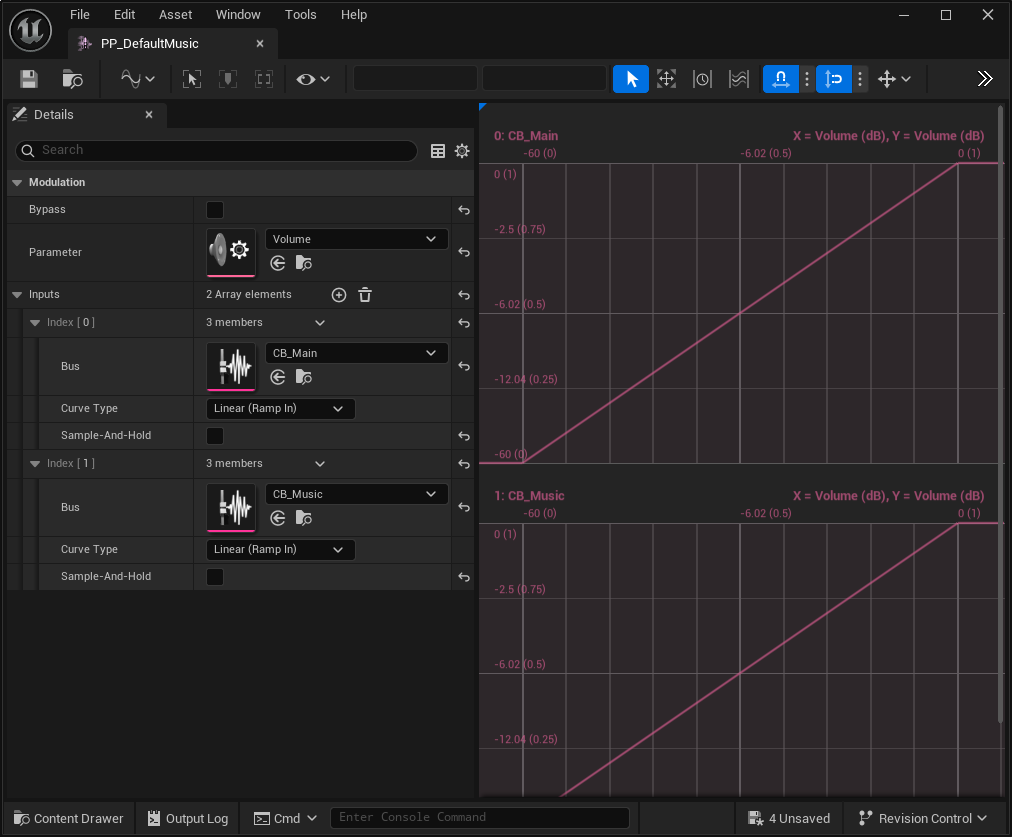Screen dimensions: 1012x837
Task: Browse to CB_Main asset in Content Browser
Action: coord(303,378)
